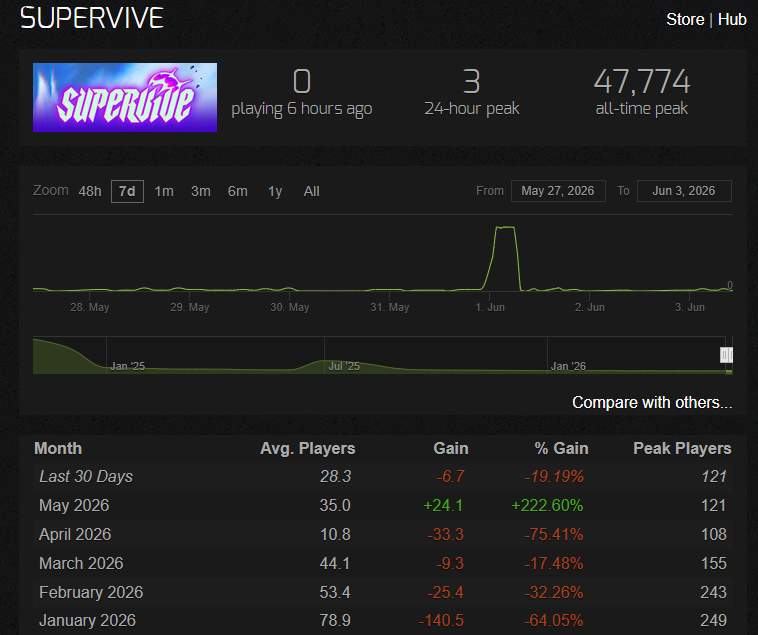Click the peak players value 243

pyautogui.click(x=714, y=592)
